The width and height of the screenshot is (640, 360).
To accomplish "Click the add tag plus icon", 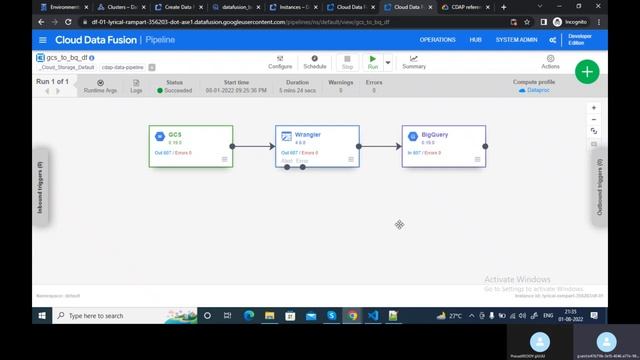I will click(x=152, y=67).
